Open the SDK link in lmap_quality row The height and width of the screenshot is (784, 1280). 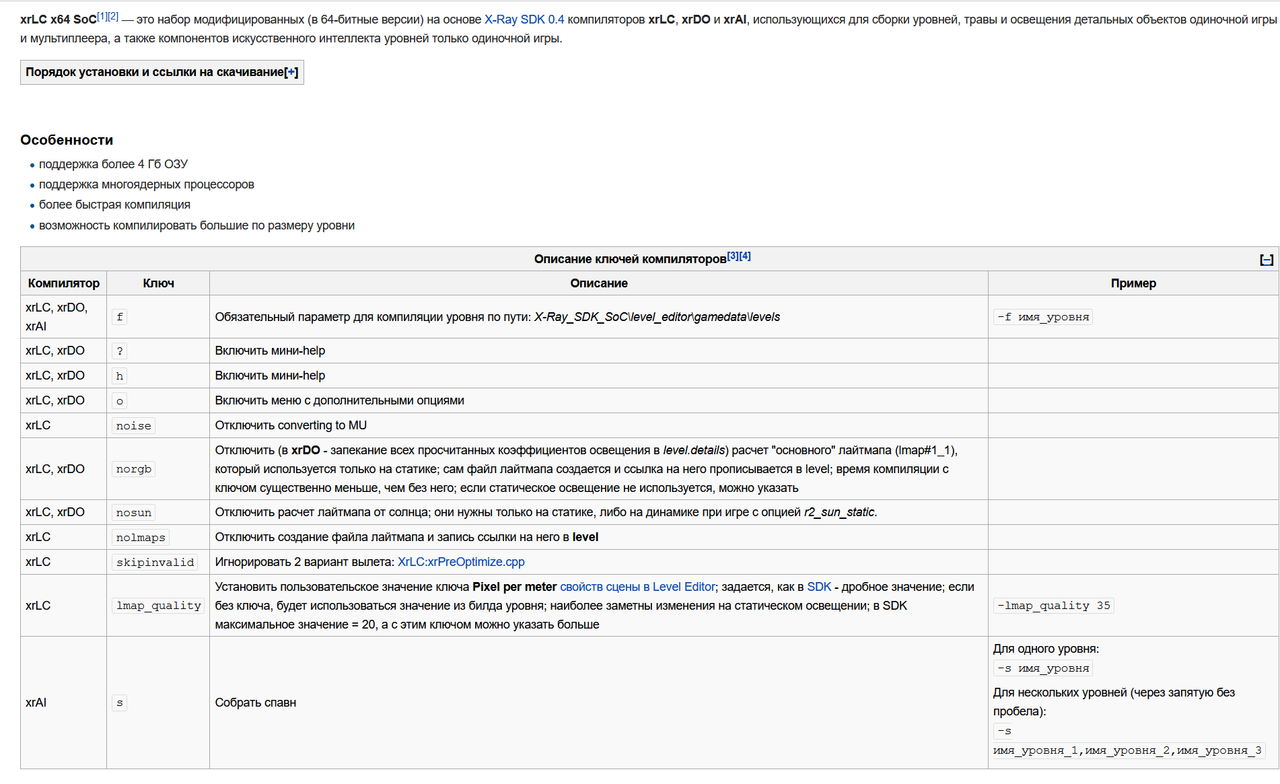(820, 586)
